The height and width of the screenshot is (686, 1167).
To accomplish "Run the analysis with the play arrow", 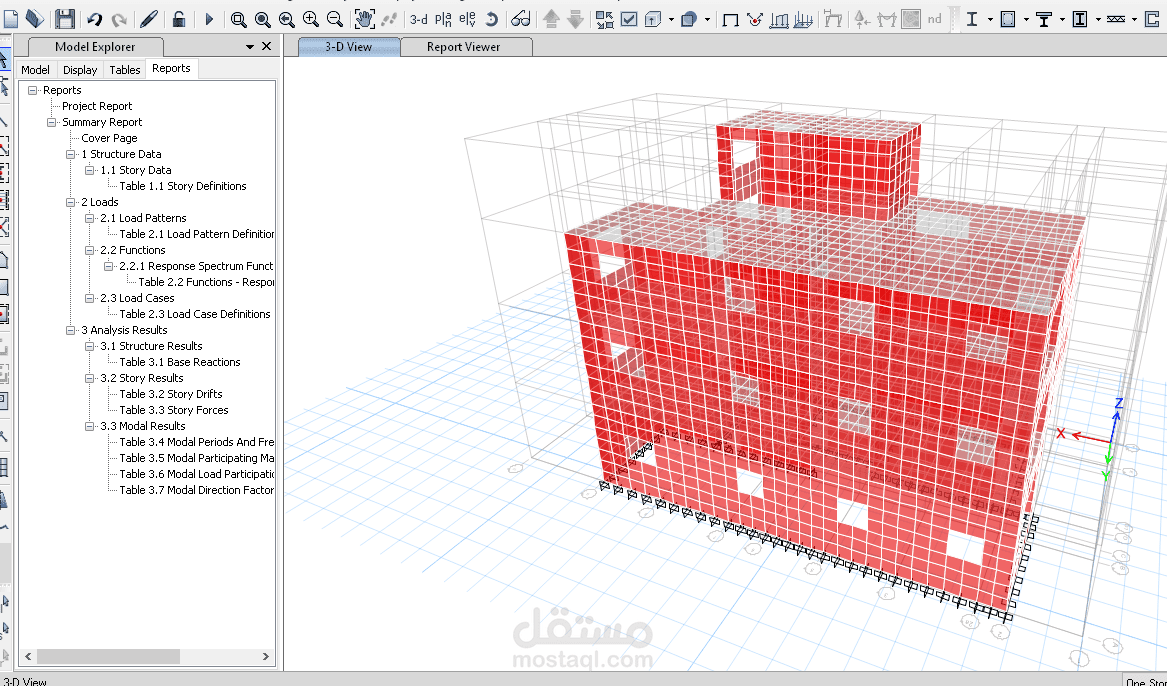I will pos(209,19).
